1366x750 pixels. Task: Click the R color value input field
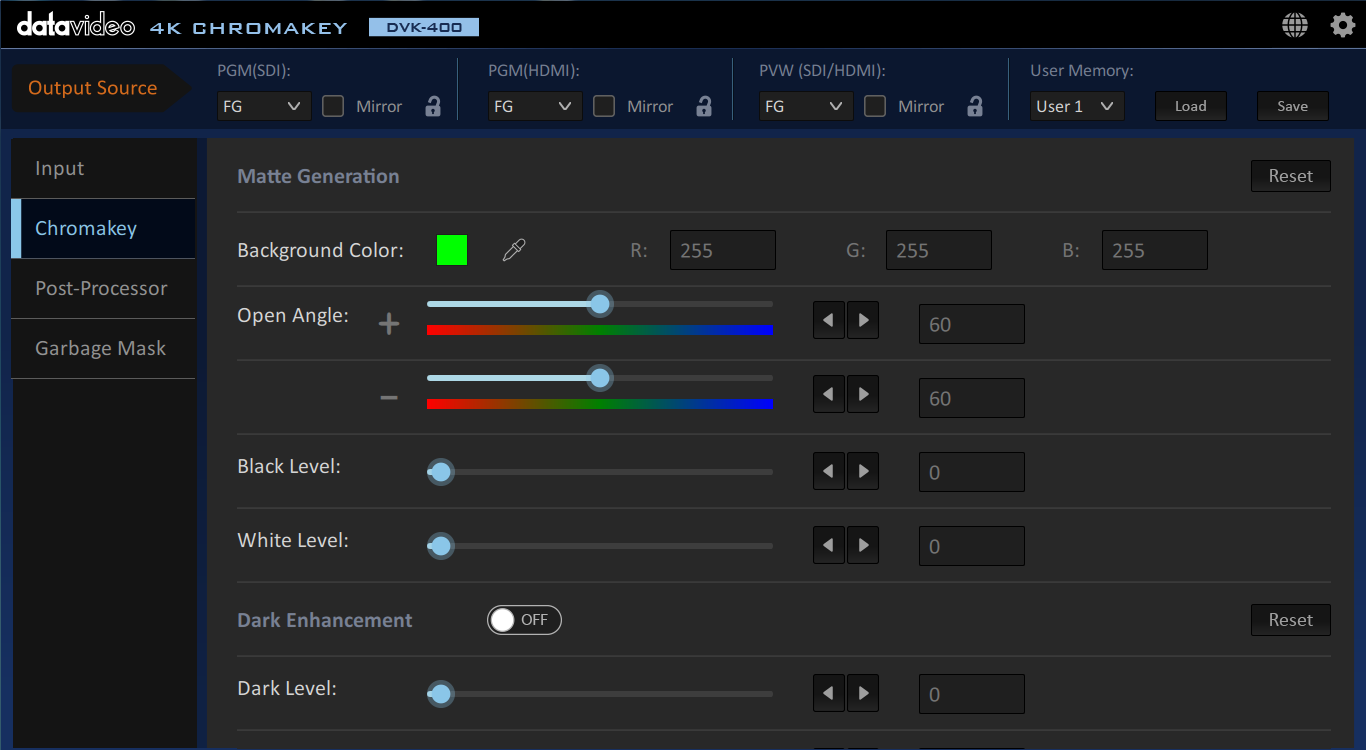722,250
